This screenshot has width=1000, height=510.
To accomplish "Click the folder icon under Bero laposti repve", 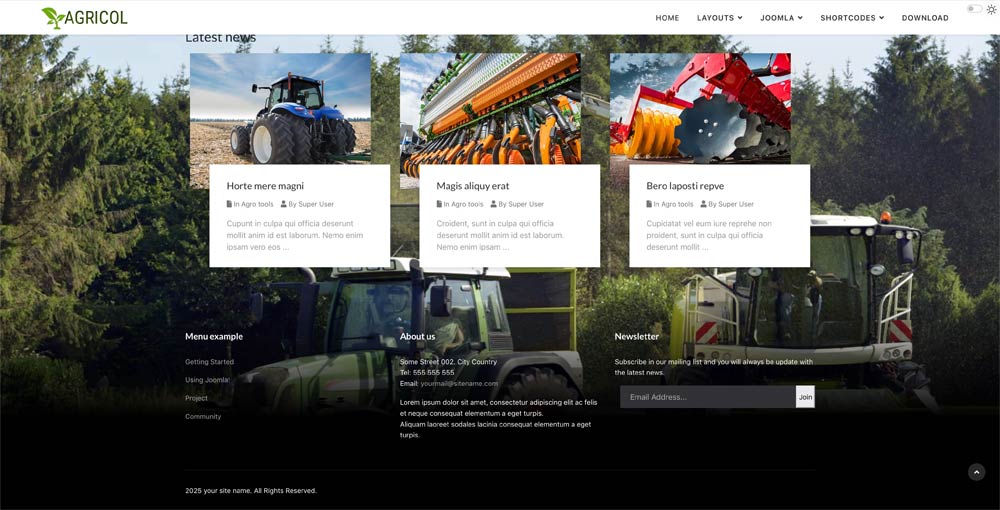I will pos(650,204).
